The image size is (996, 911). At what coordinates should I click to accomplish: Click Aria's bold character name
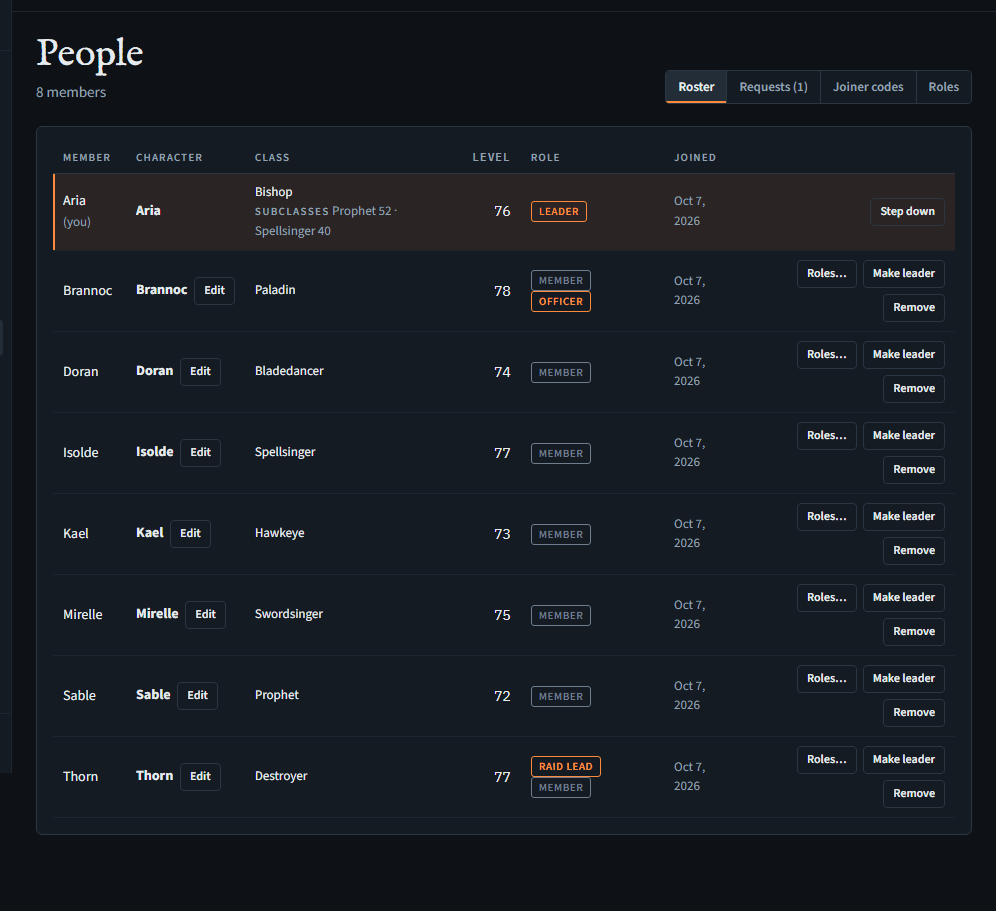(148, 211)
